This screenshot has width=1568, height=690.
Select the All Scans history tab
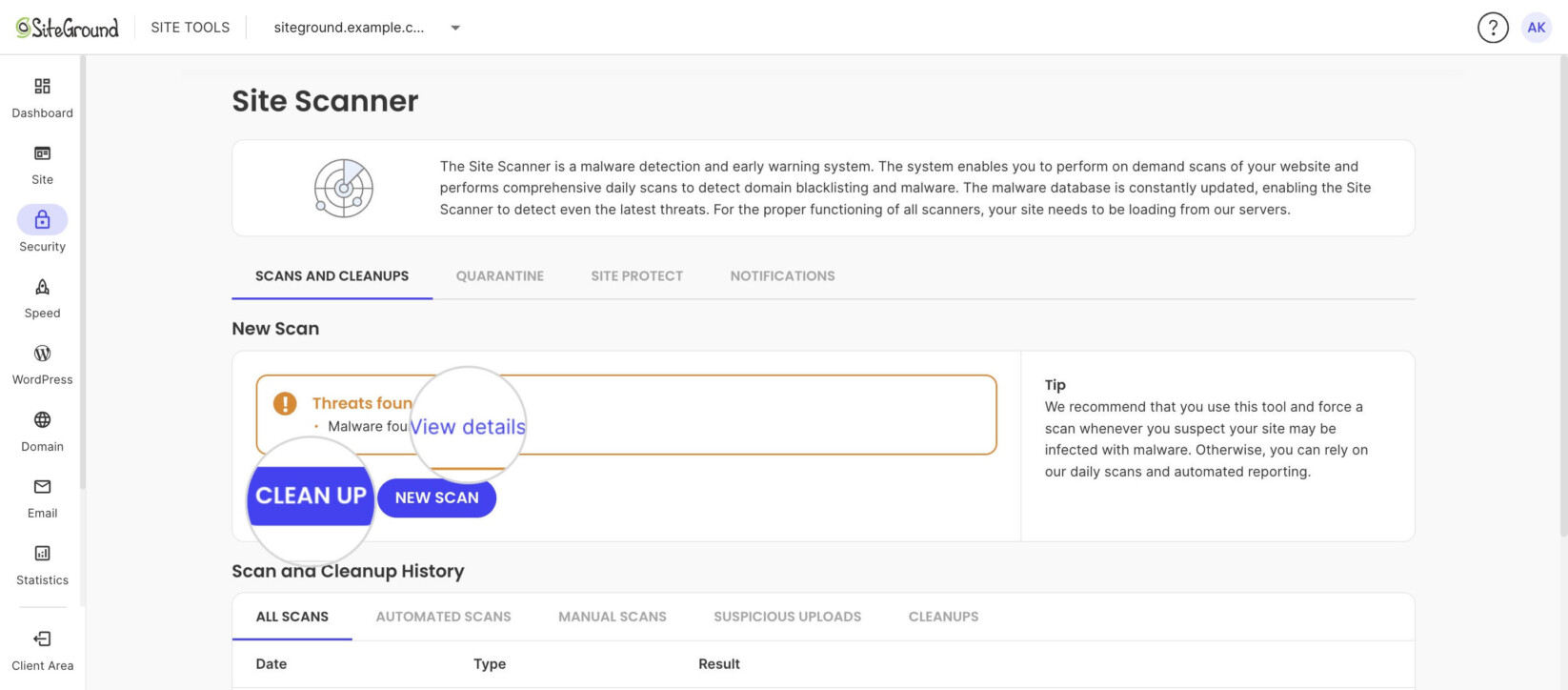point(292,617)
